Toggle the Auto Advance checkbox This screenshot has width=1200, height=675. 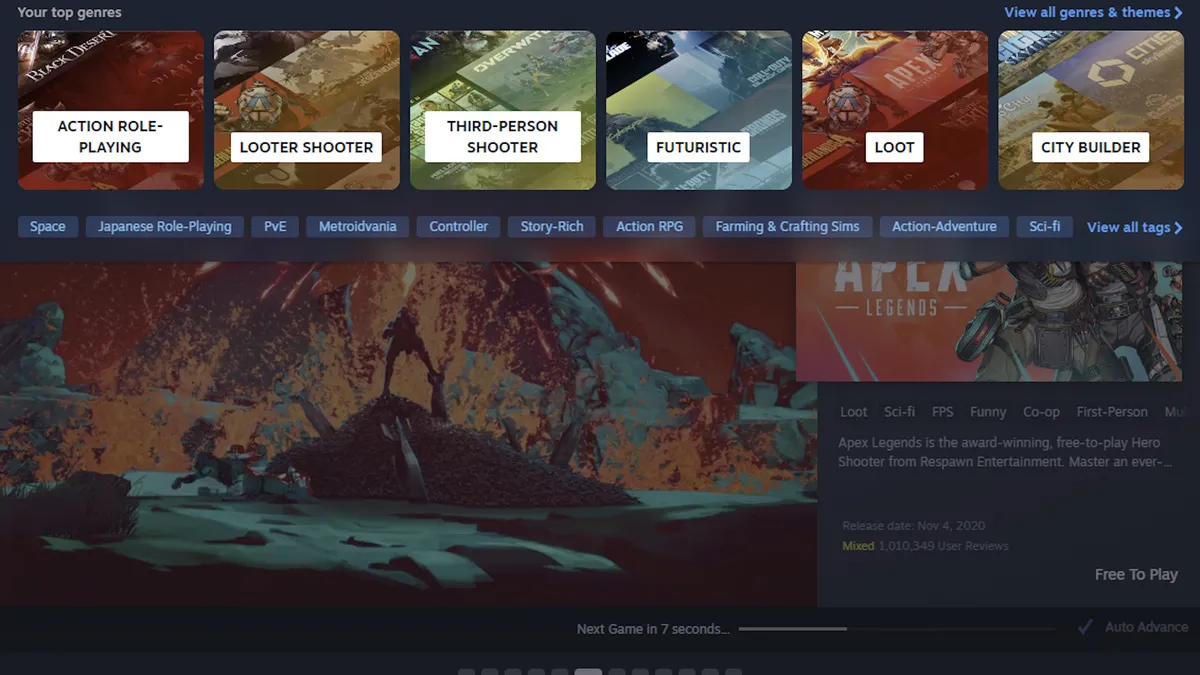[x=1085, y=627]
